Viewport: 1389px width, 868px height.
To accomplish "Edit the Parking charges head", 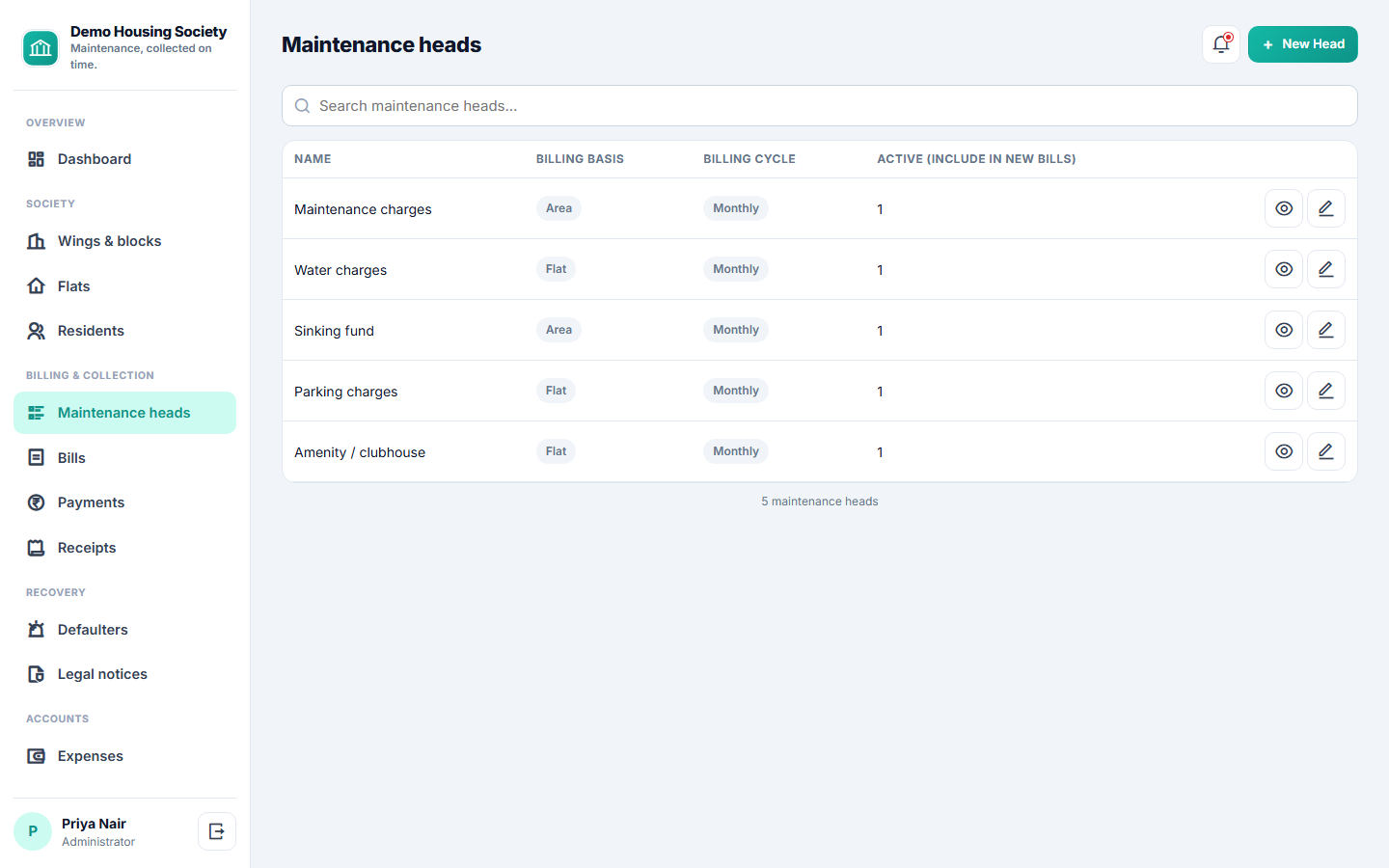I will 1326,391.
